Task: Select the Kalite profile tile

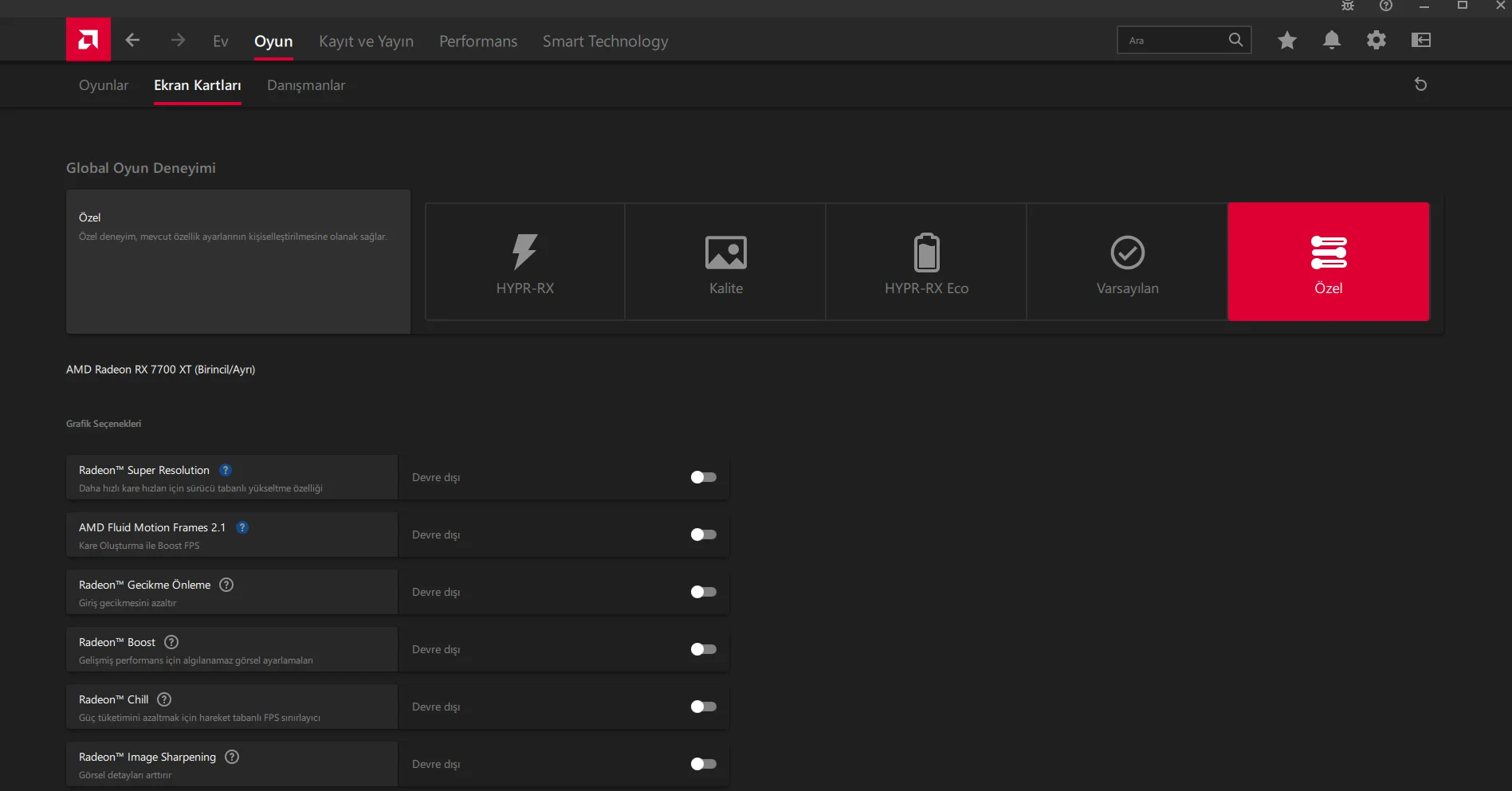Action: pos(725,262)
